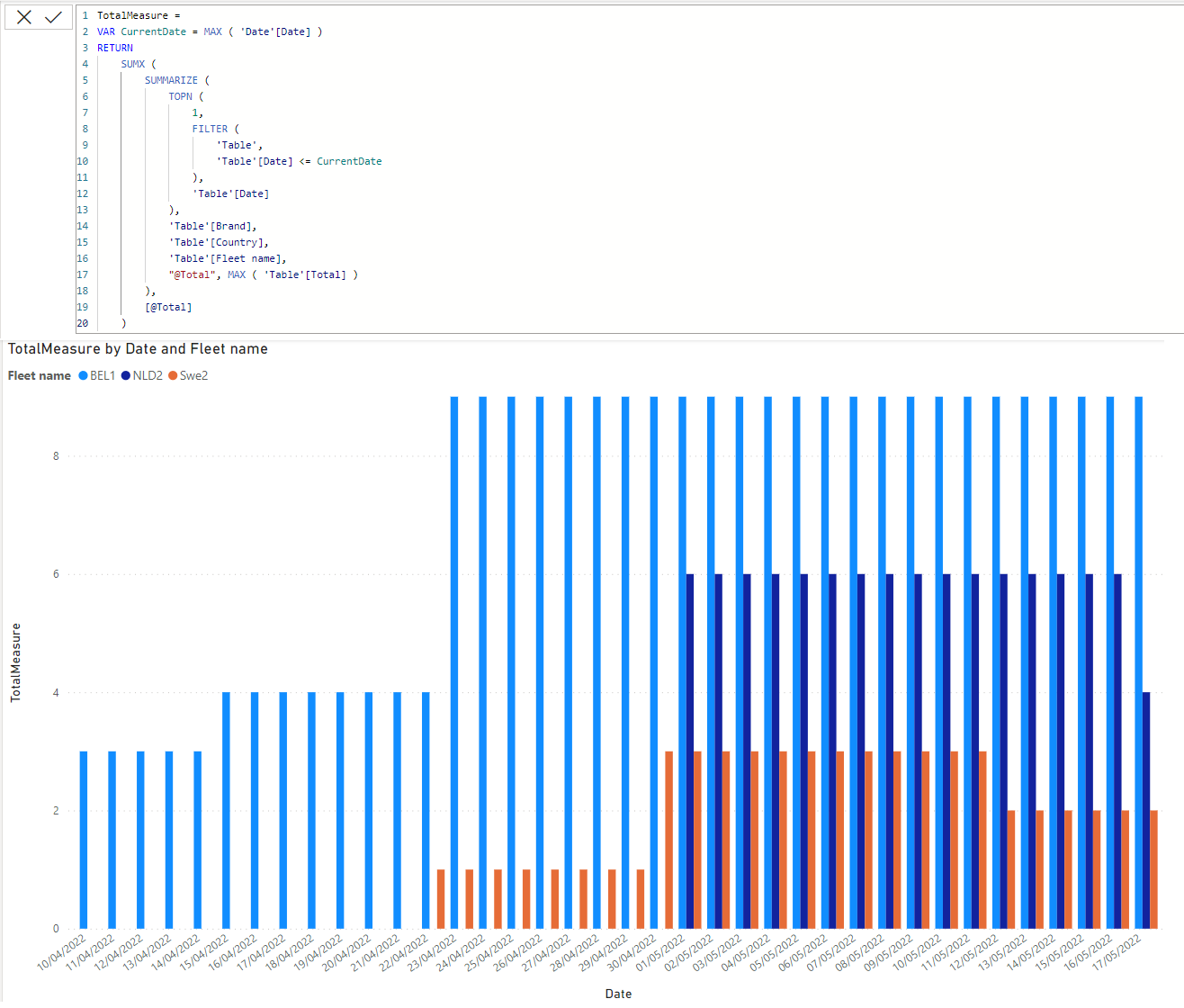Click the y-axis value 6
The image size is (1184, 1008).
56,574
